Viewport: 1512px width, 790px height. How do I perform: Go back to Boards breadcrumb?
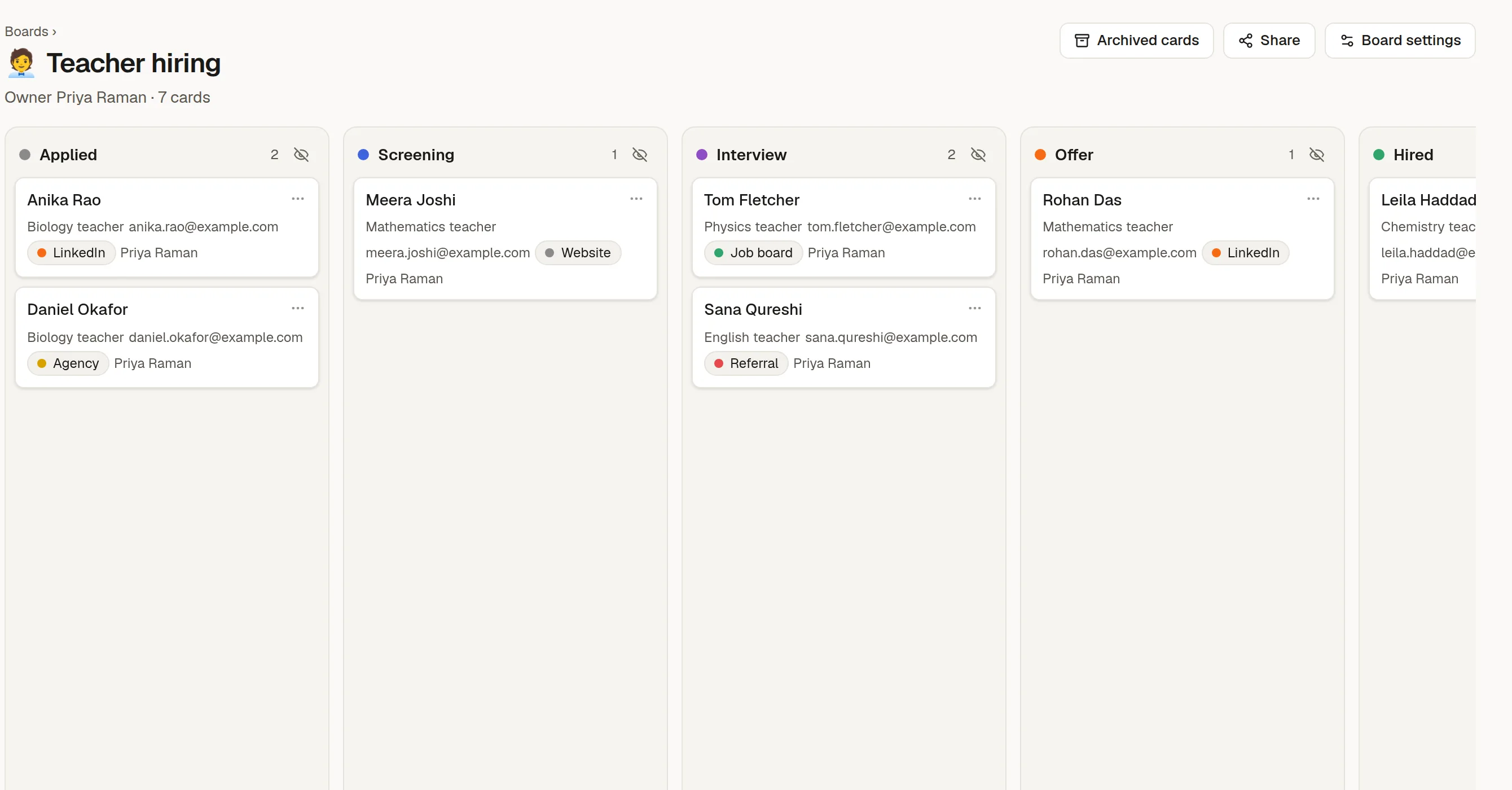coord(27,32)
